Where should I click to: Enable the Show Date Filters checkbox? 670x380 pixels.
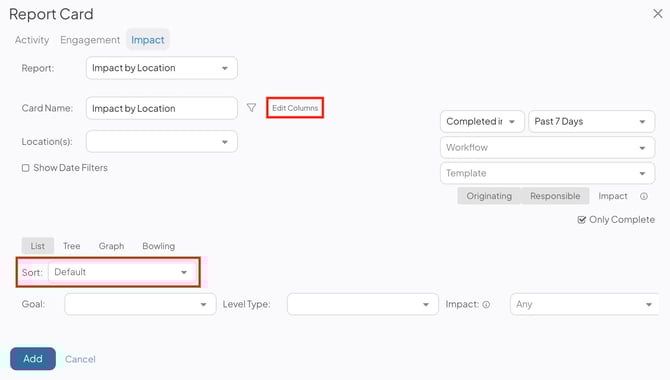point(26,168)
